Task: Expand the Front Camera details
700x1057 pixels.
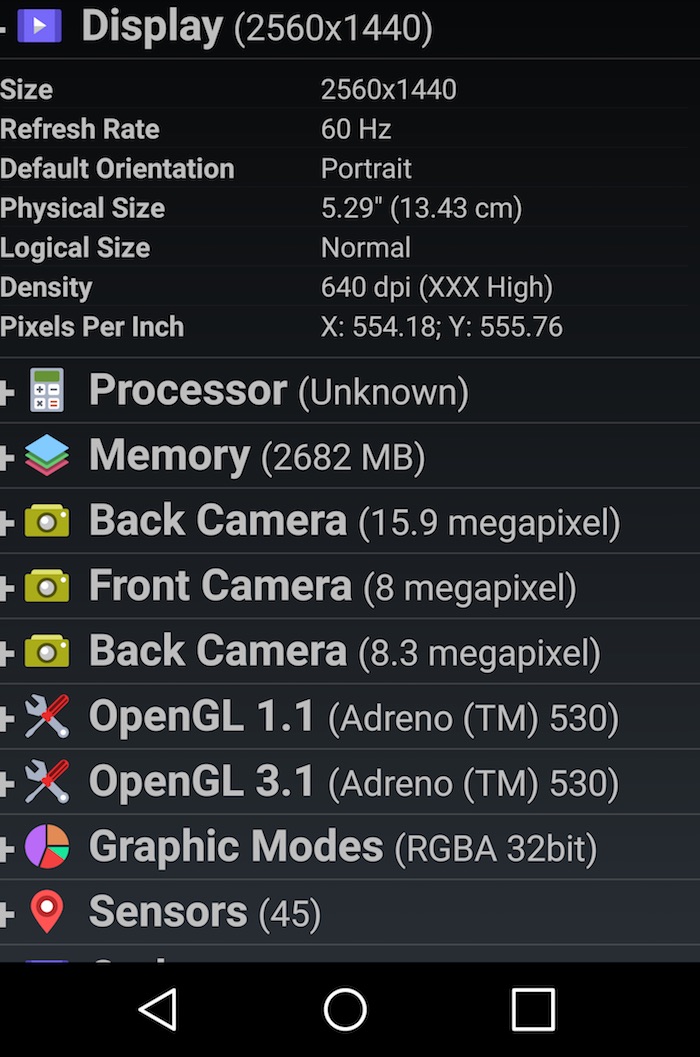Action: pyautogui.click(x=8, y=586)
